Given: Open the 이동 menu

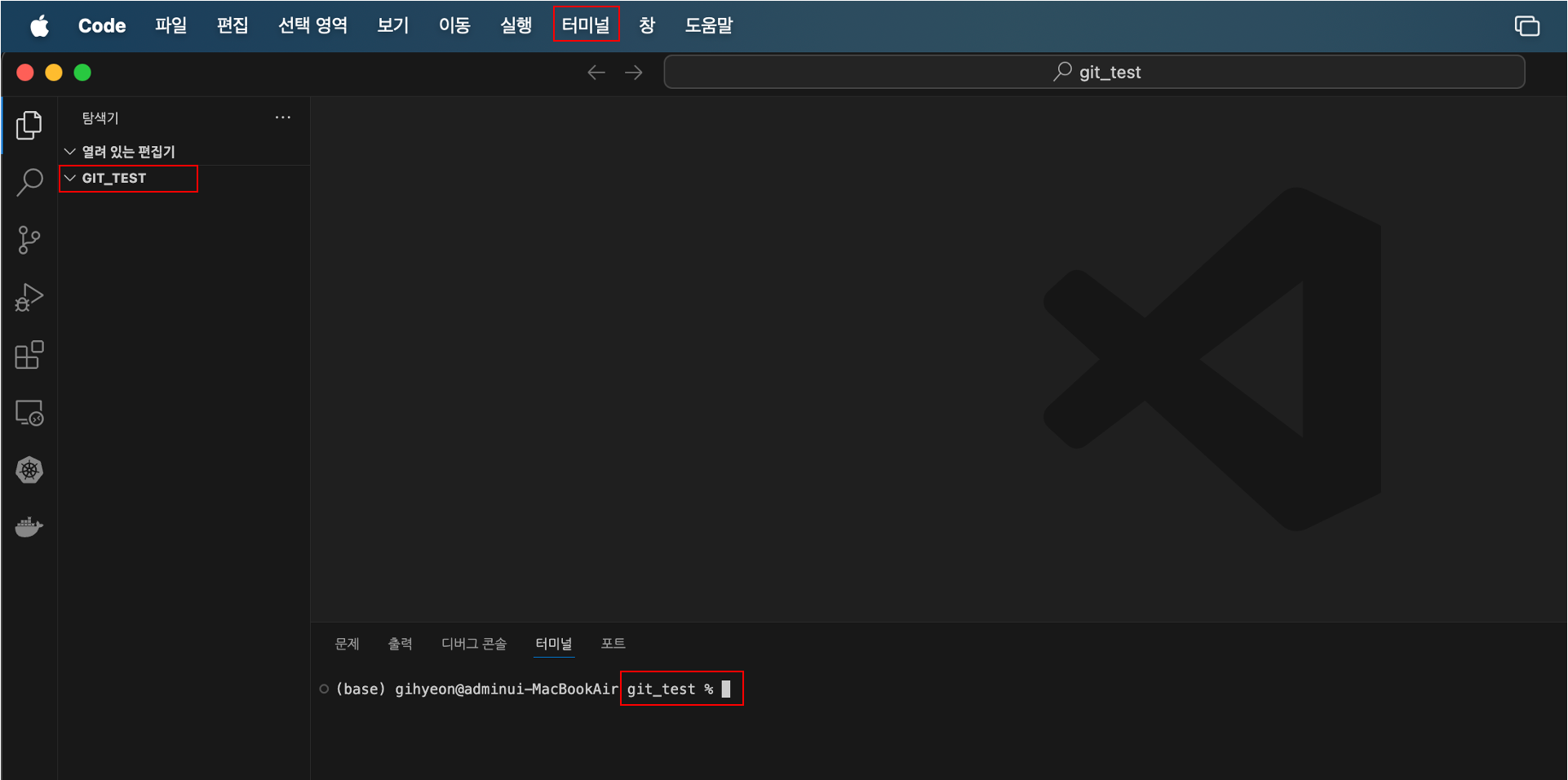Looking at the screenshot, I should [454, 26].
